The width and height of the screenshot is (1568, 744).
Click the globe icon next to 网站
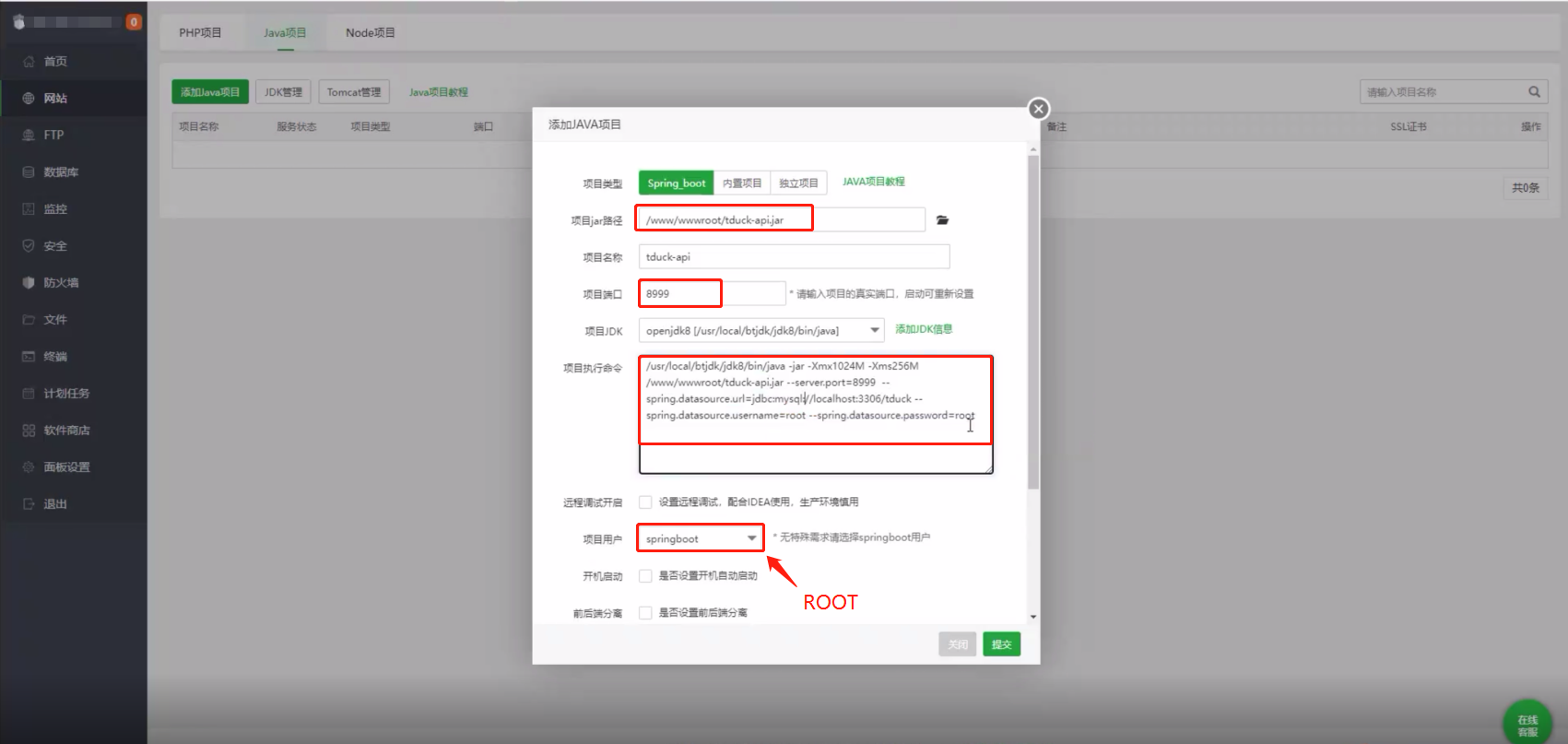pyautogui.click(x=29, y=99)
